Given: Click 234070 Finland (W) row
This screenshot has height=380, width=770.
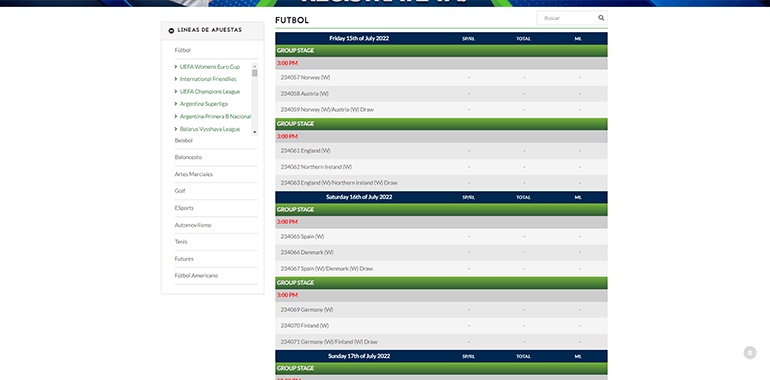Looking at the screenshot, I should [441, 326].
